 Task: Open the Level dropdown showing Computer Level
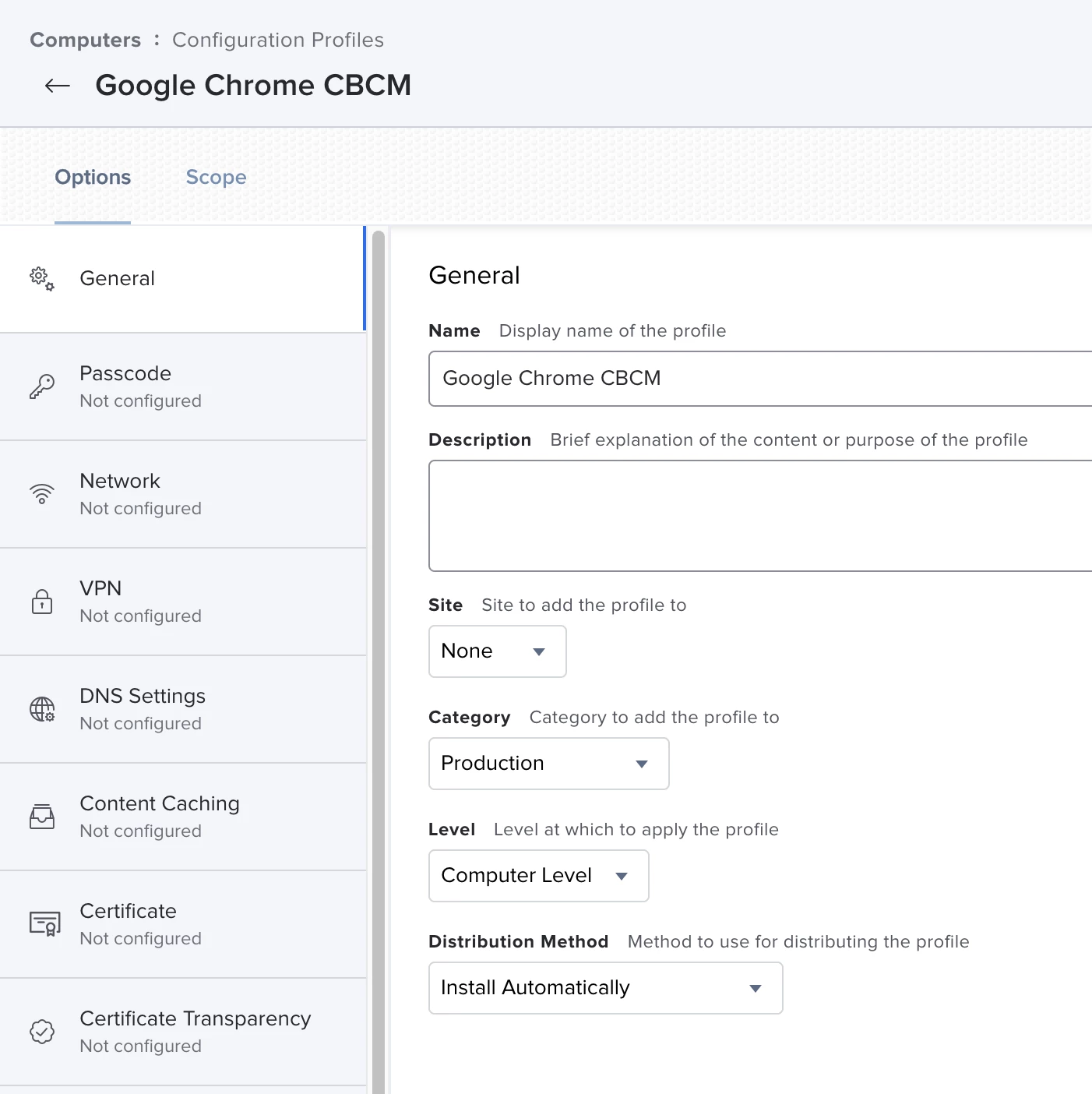point(539,876)
